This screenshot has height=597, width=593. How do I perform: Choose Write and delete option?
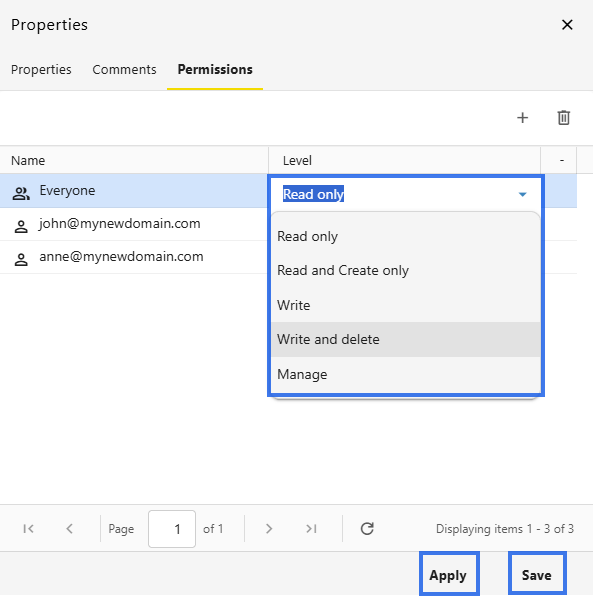[406, 340]
